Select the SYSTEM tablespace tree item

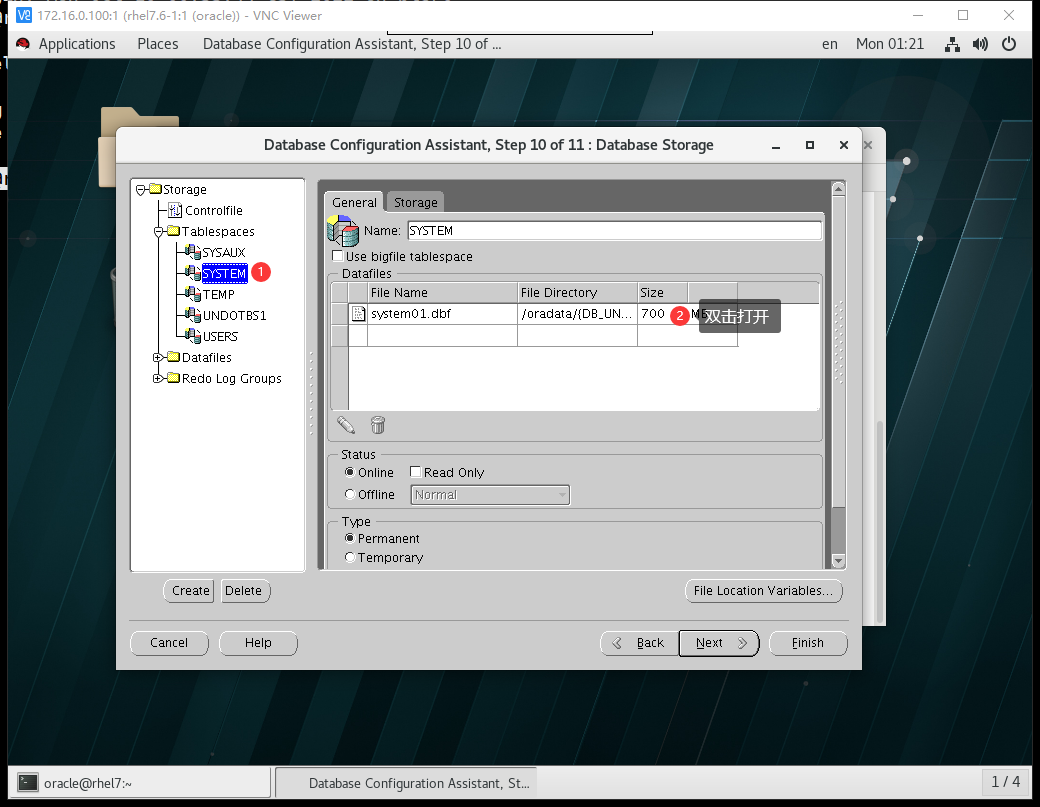click(224, 273)
